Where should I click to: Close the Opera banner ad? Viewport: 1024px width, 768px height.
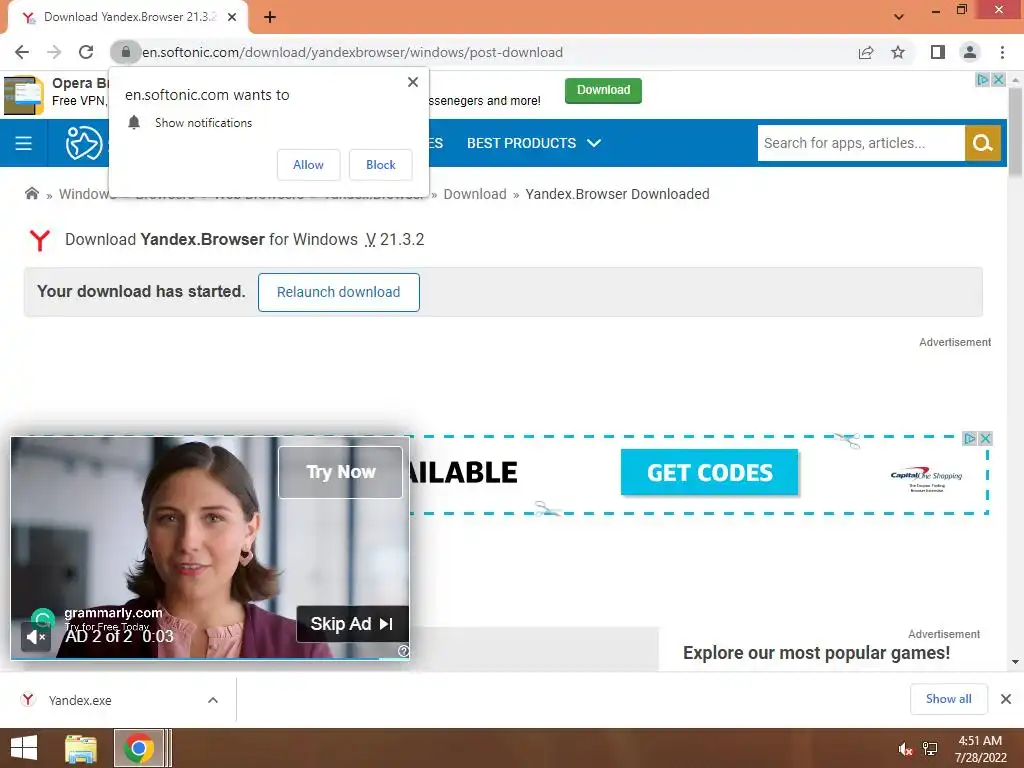tap(998, 80)
